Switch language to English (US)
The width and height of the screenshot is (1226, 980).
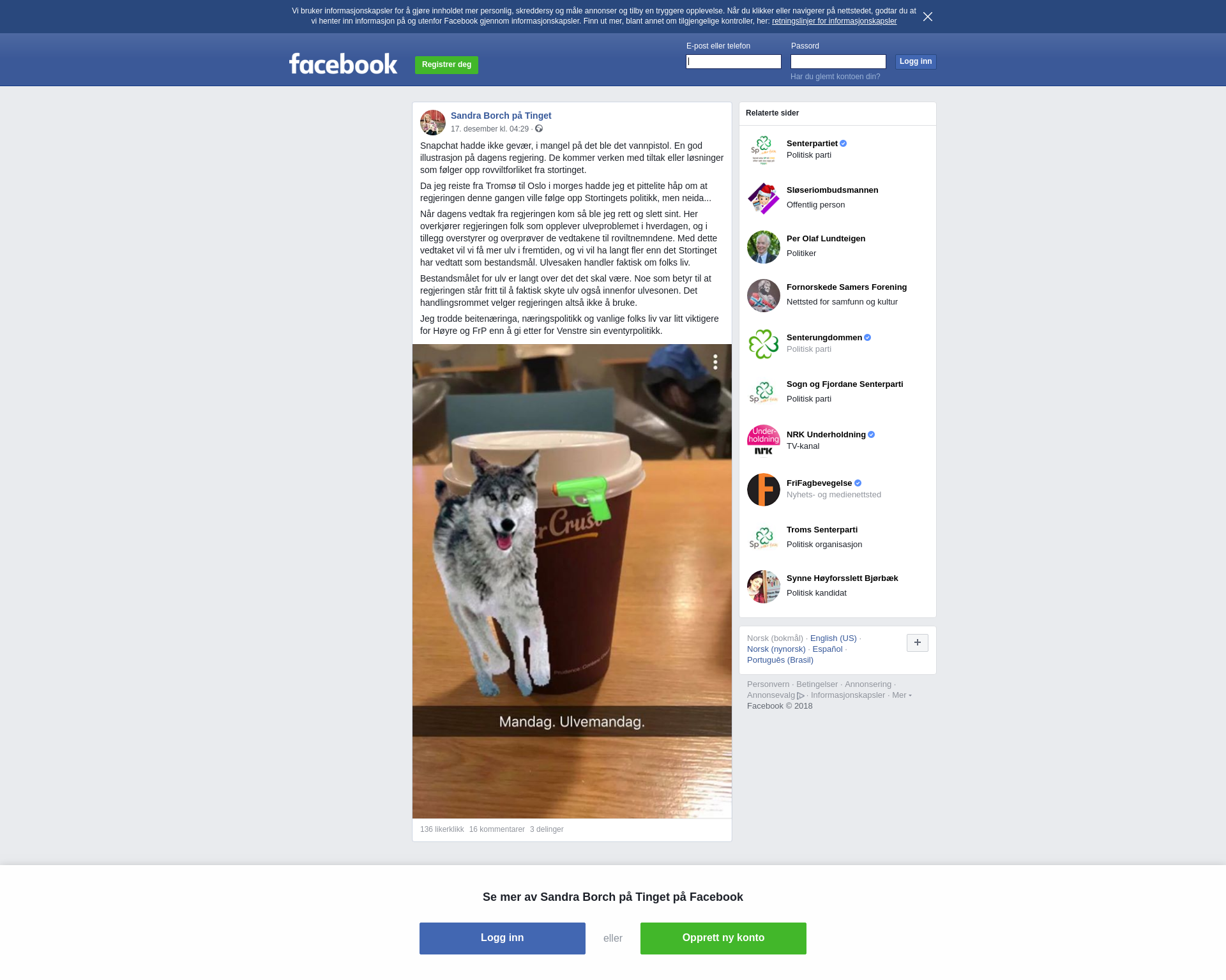pos(833,638)
